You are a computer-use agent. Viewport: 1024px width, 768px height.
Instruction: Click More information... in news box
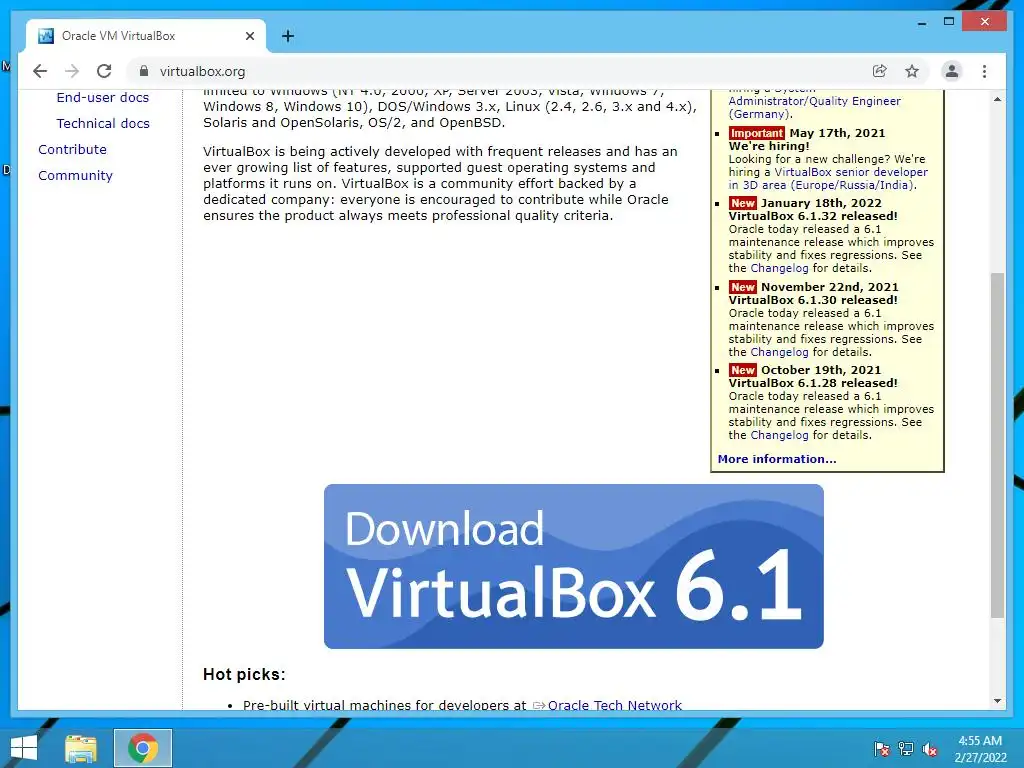point(776,459)
